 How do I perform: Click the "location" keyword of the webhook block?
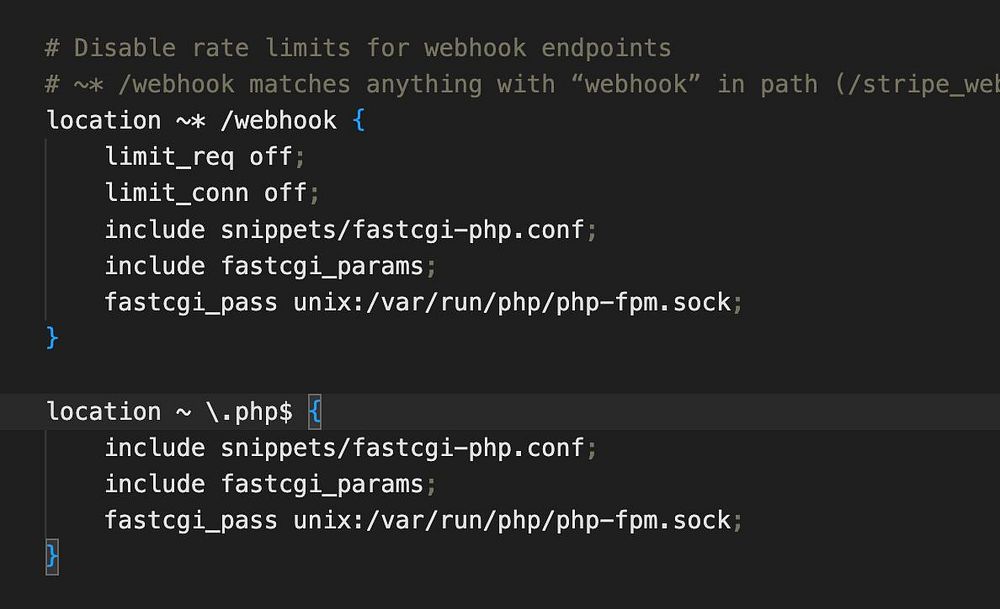(x=104, y=121)
